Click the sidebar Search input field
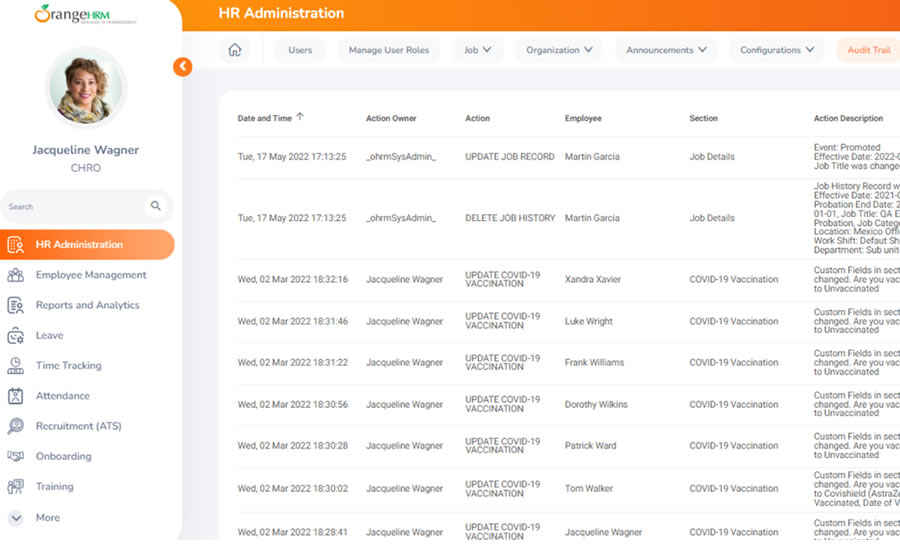Screen dimensions: 900x546 75,207
